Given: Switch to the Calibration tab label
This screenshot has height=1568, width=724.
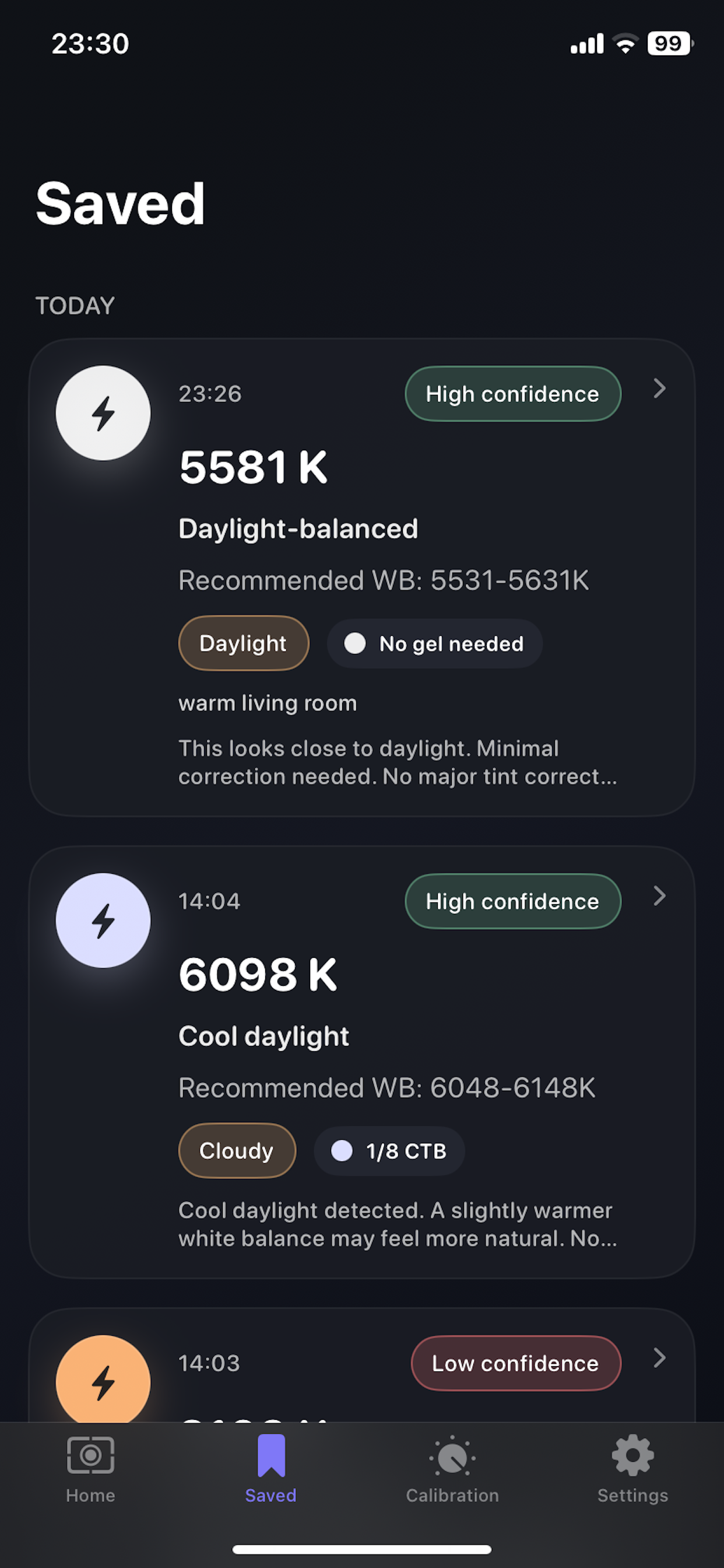Looking at the screenshot, I should click(452, 1496).
